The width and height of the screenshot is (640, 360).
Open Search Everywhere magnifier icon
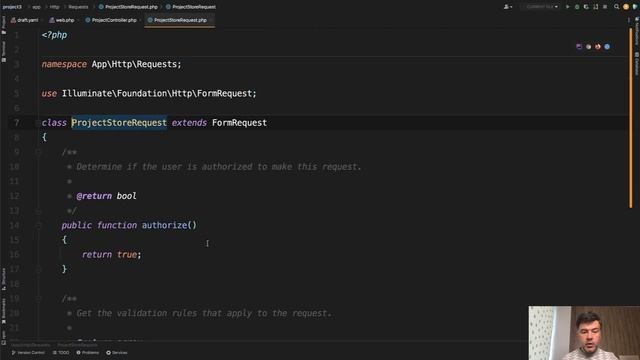[x=616, y=7]
